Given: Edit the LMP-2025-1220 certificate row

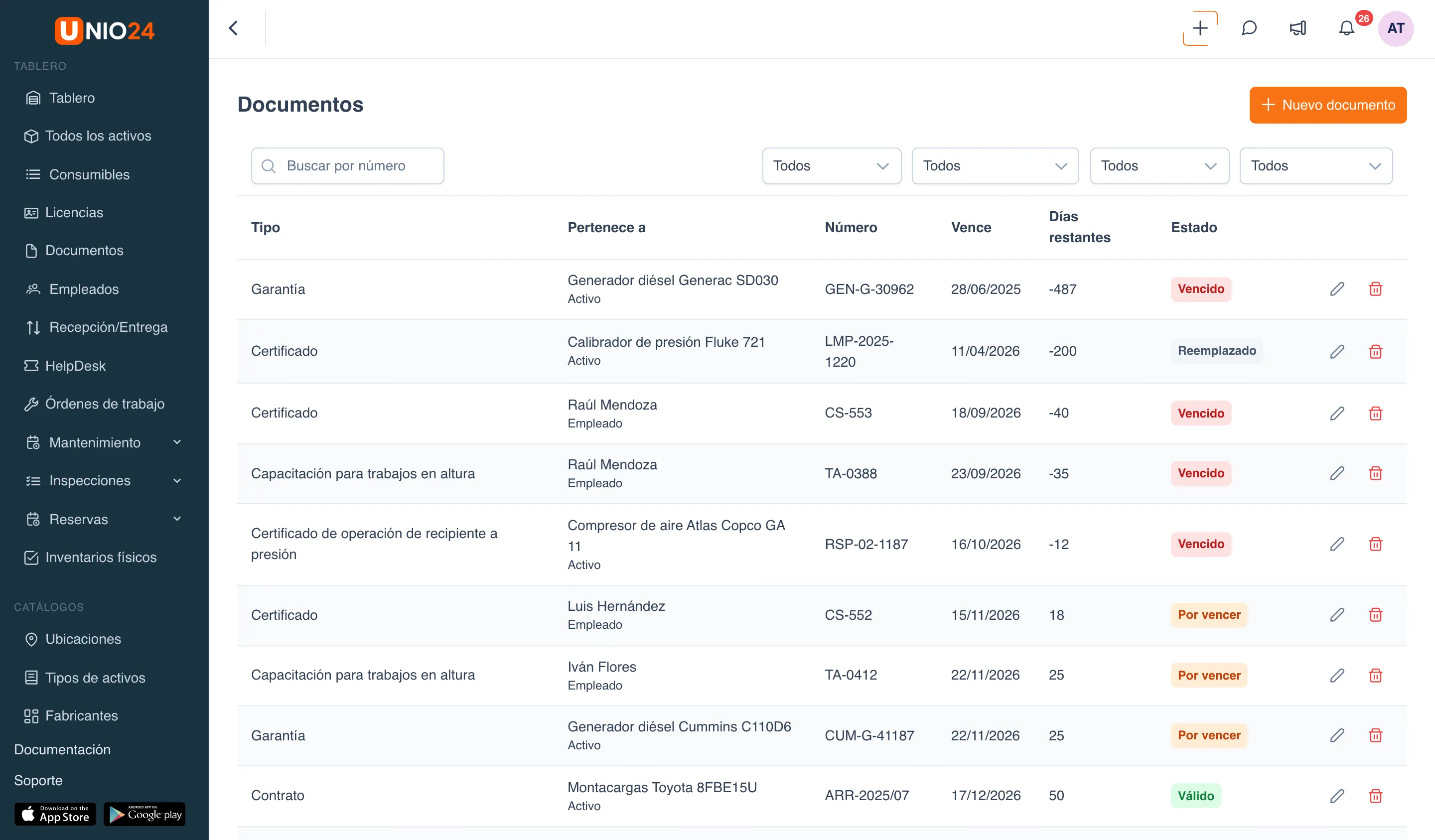Looking at the screenshot, I should coord(1337,351).
